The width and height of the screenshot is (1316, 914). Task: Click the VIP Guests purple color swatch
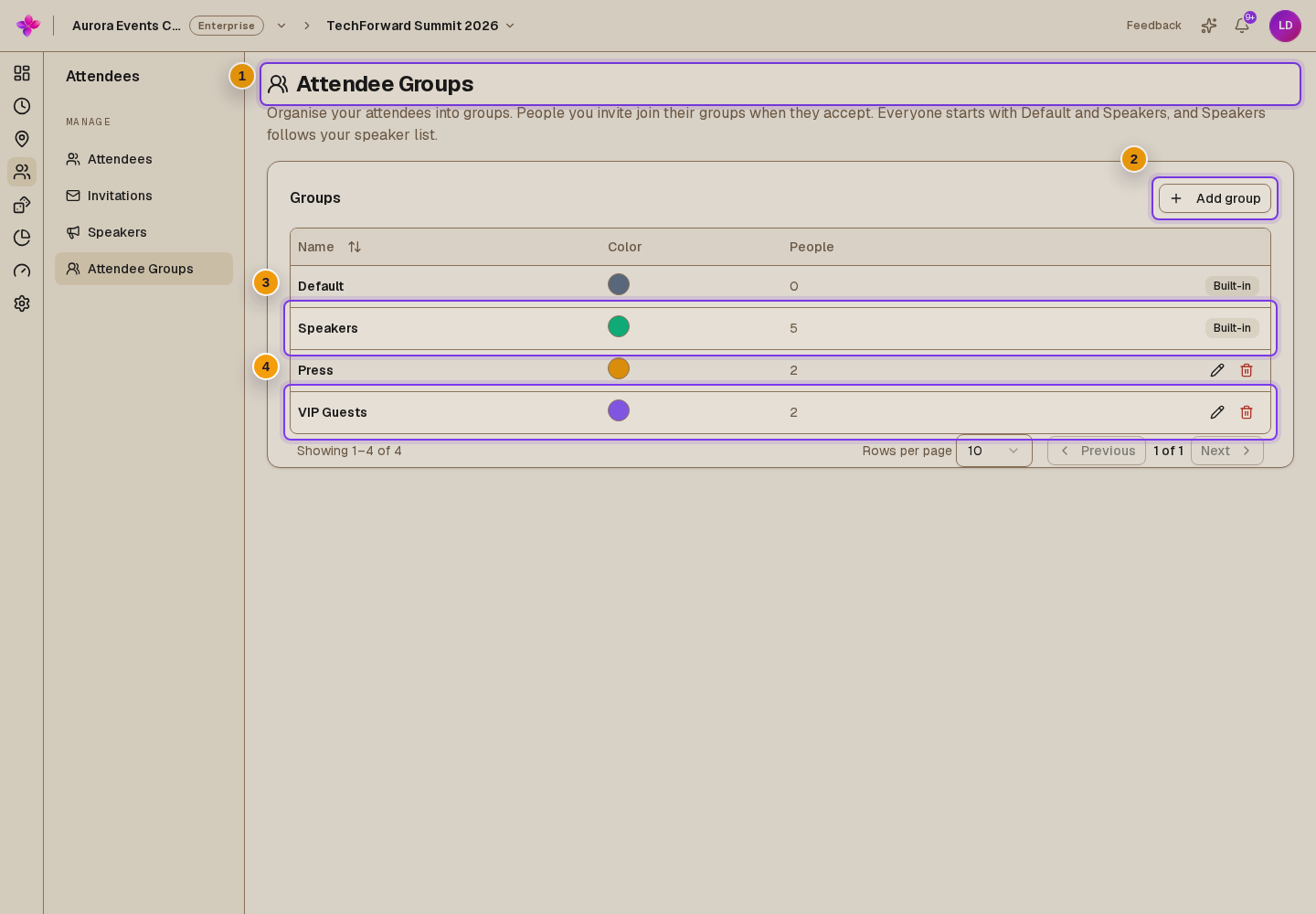619,410
